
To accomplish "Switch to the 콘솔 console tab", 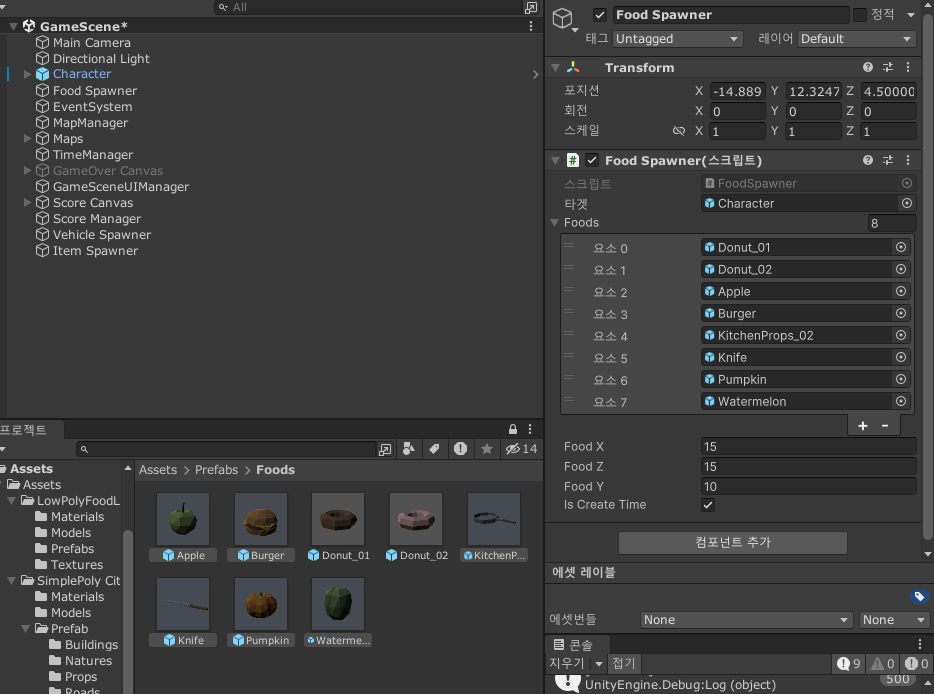I will tap(575, 645).
